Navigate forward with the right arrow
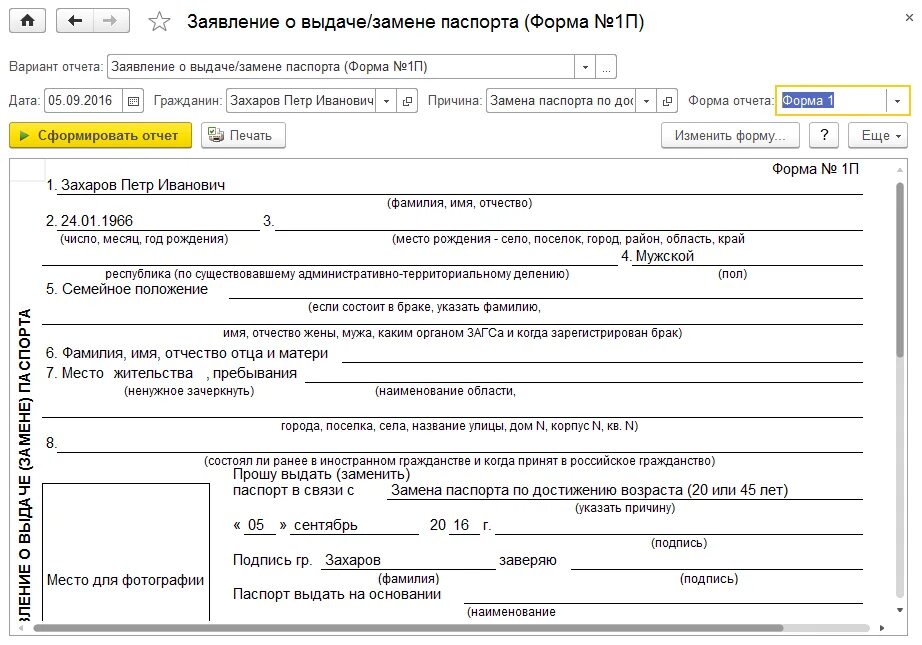Screen dimensions: 922x645 [111, 21]
